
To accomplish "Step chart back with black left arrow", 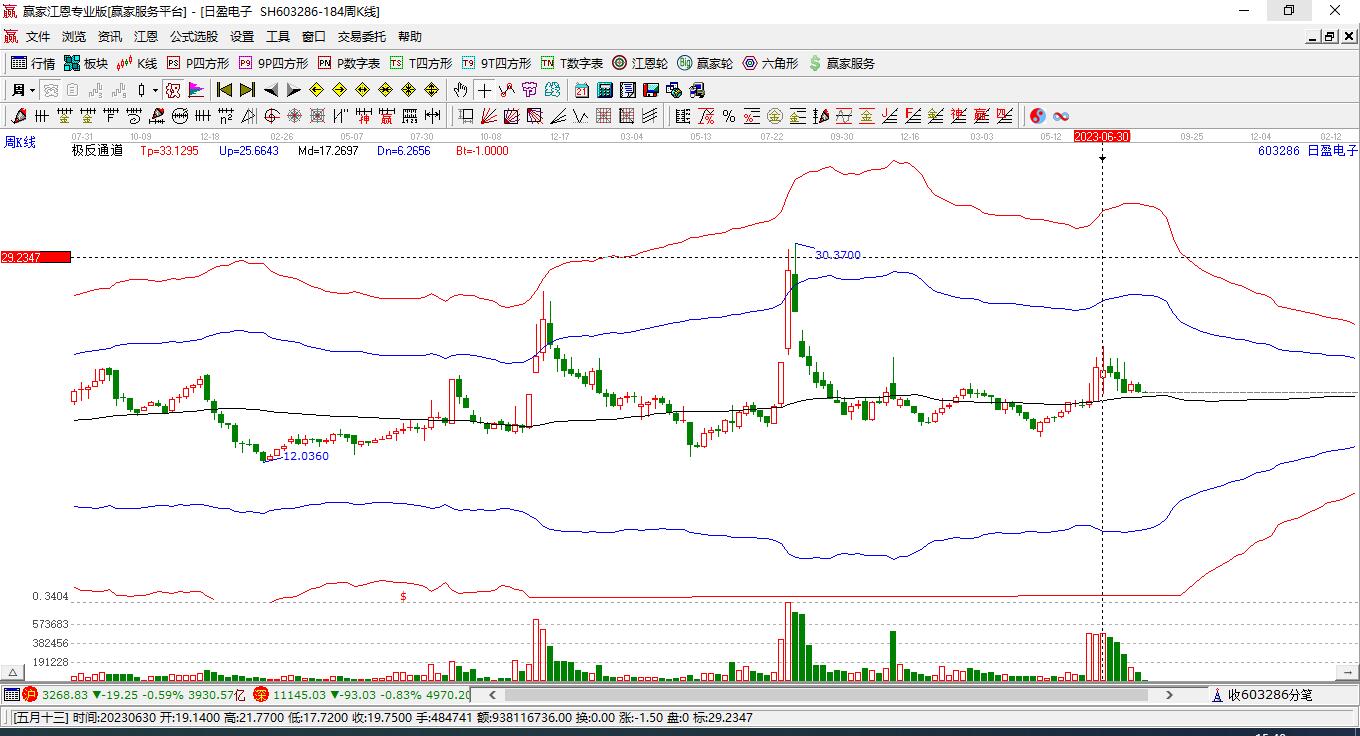I will 270,90.
